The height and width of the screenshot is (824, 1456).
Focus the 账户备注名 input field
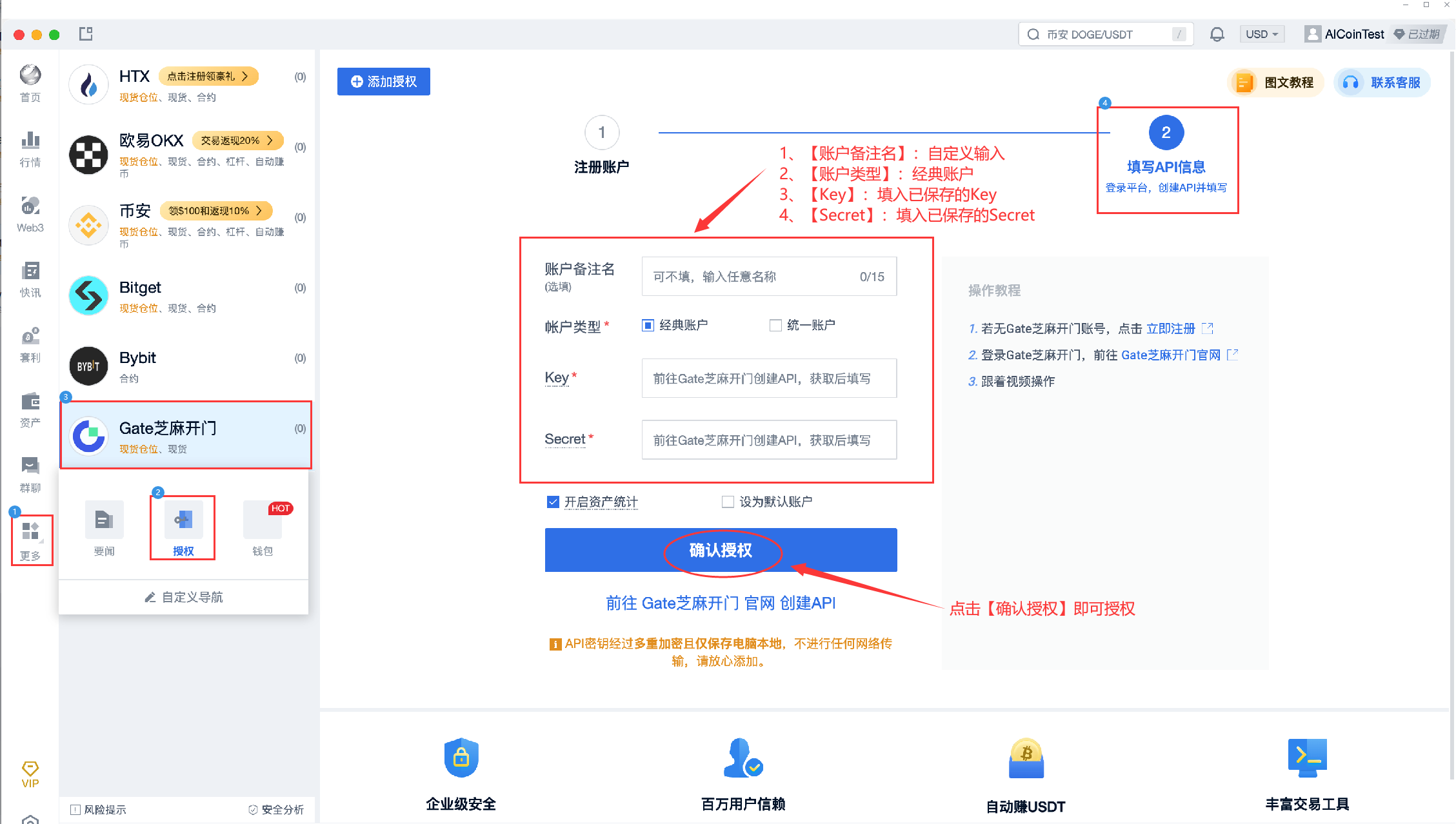769,277
